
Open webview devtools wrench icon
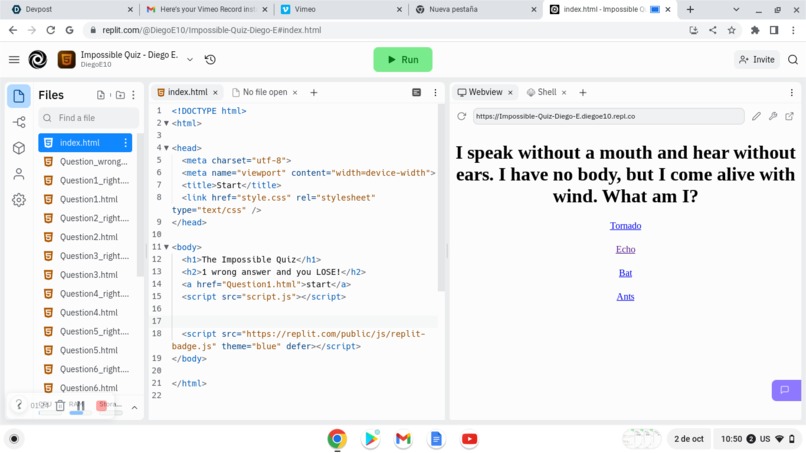click(773, 116)
